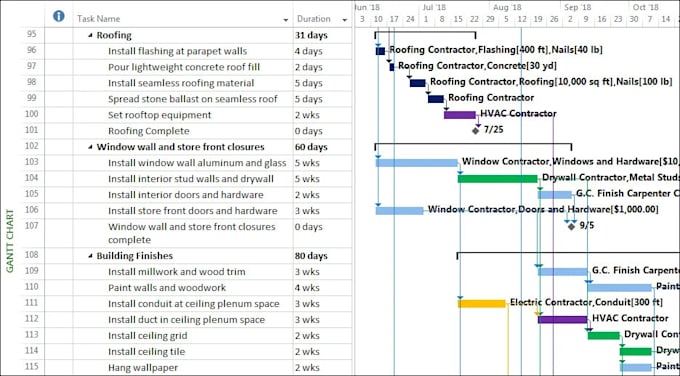The height and width of the screenshot is (376, 680).
Task: Select task 'Pour lightweight concrete roof fill'
Action: pos(184,67)
